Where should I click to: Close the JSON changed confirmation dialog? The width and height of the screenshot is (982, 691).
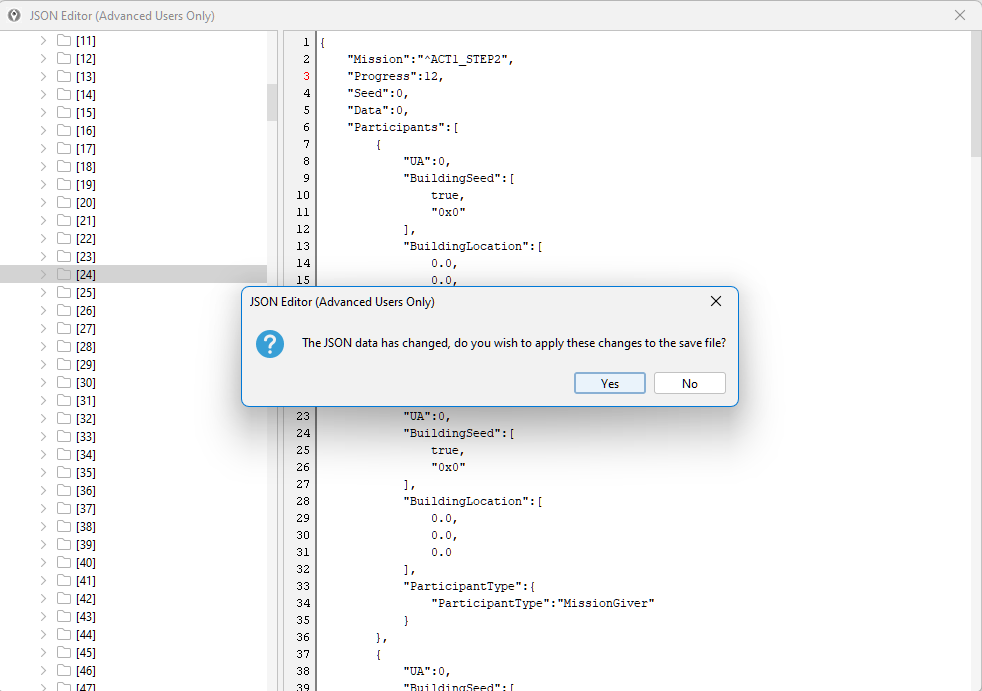(716, 301)
